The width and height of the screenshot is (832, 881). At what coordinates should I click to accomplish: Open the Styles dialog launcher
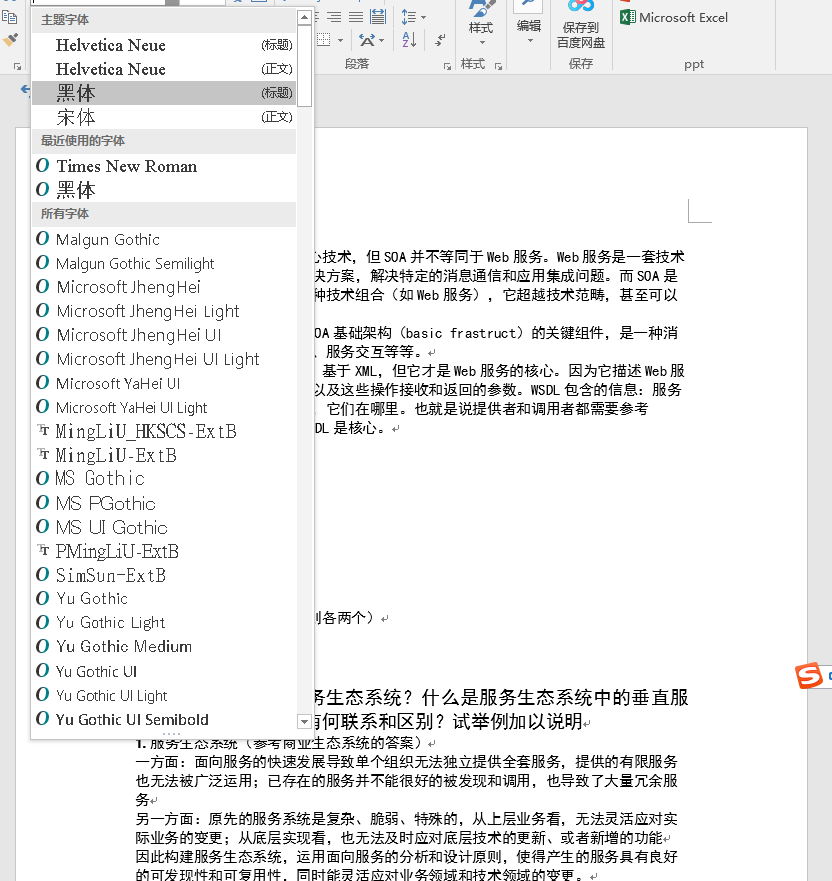click(x=498, y=65)
